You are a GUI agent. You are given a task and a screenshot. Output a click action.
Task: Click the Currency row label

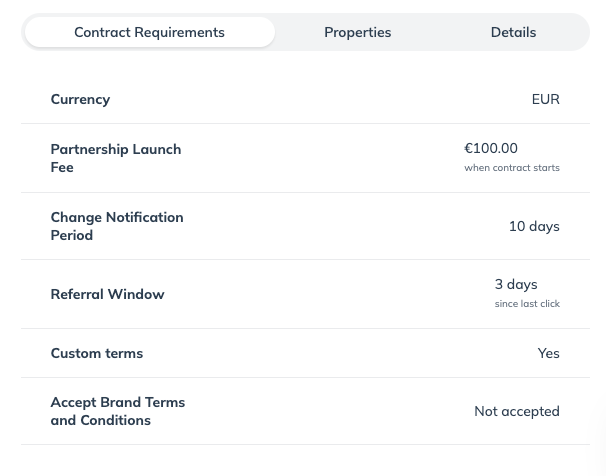point(80,99)
